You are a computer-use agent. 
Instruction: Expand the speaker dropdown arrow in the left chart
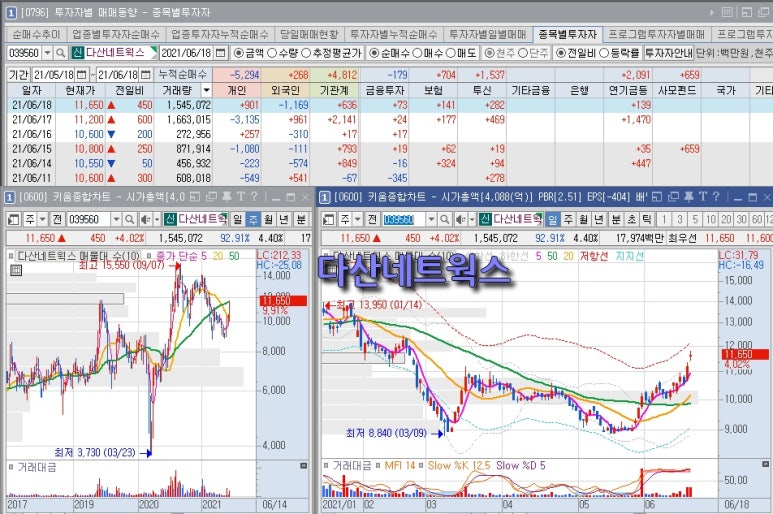[x=157, y=219]
